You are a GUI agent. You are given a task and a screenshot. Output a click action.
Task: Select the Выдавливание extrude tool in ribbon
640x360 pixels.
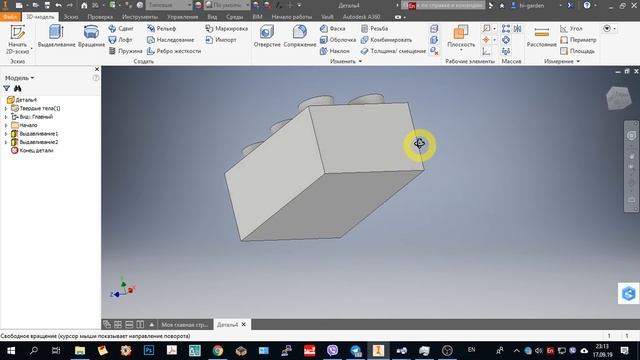pyautogui.click(x=57, y=36)
